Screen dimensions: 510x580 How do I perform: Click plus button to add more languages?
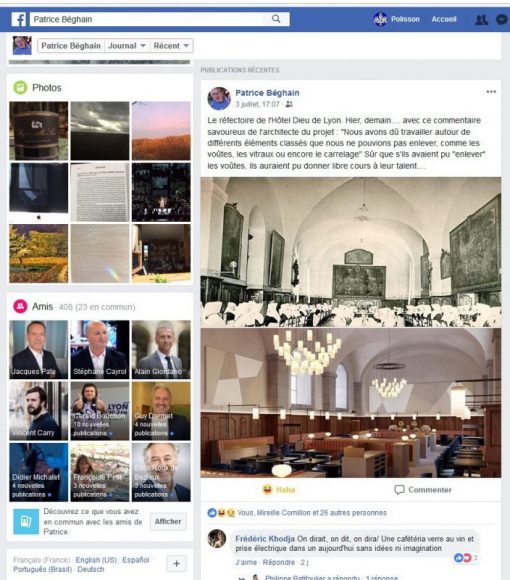[176, 564]
